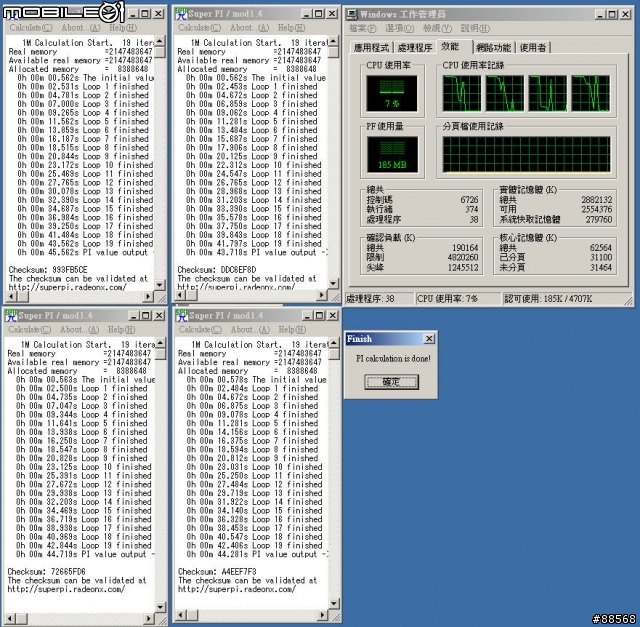Click scroll-down arrow in top-middle Super PI window
This screenshot has height=627, width=640.
coord(333,283)
